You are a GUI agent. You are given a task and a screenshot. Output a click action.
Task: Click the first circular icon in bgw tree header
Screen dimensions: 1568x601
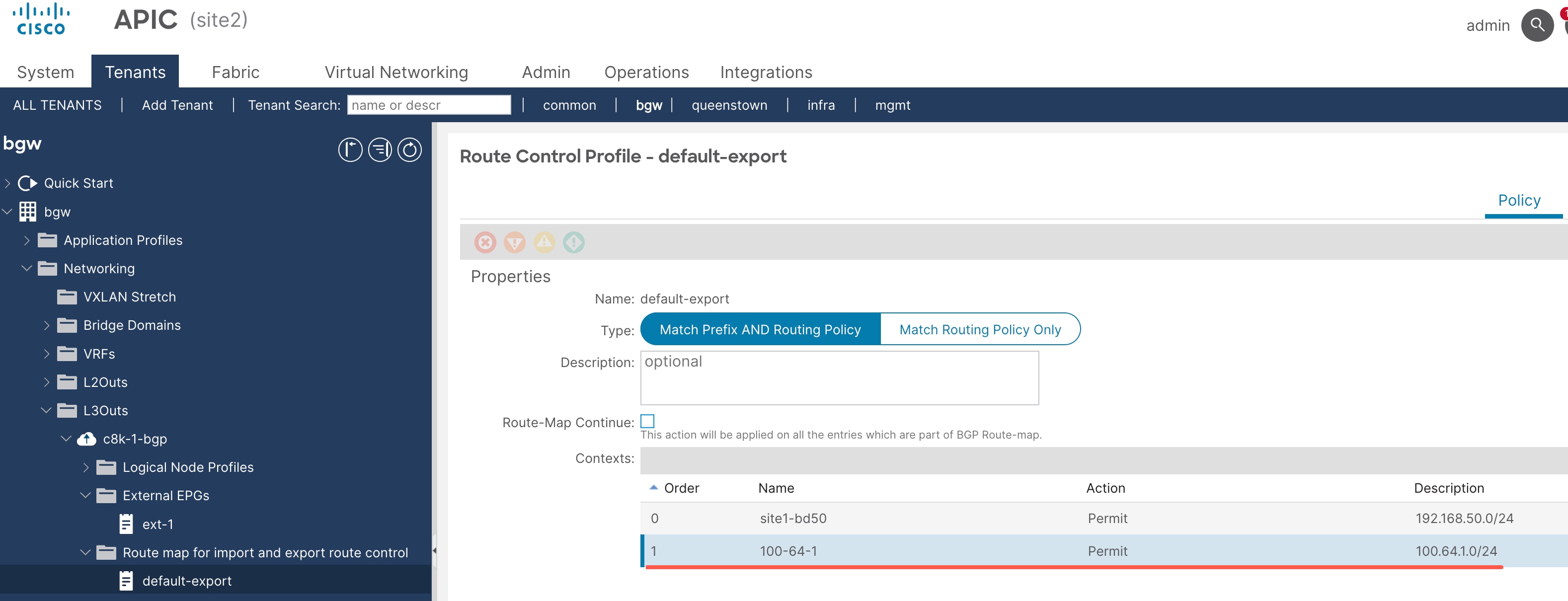350,150
